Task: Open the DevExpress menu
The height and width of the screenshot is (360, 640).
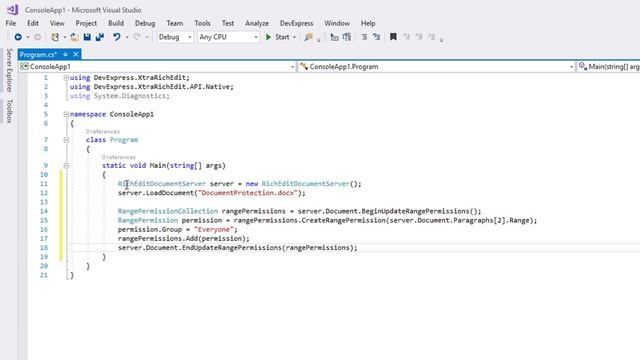Action: click(x=296, y=23)
